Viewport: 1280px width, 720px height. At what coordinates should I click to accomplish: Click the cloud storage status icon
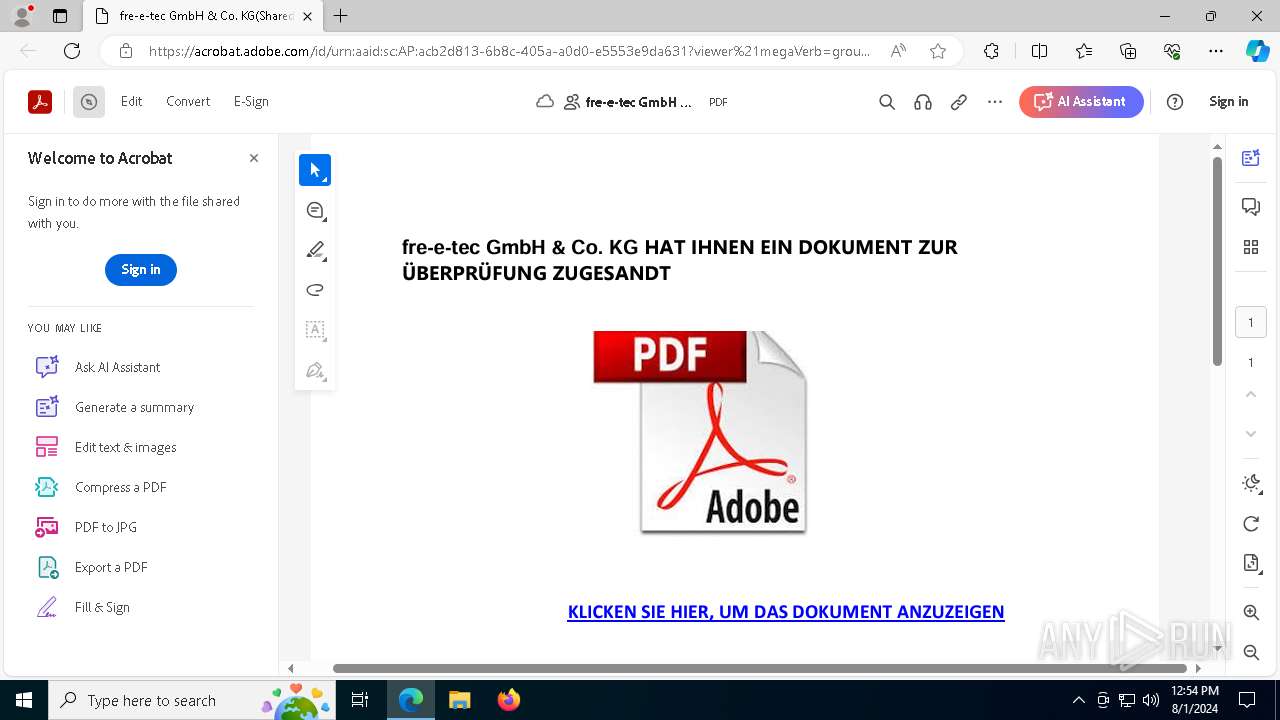click(x=545, y=101)
